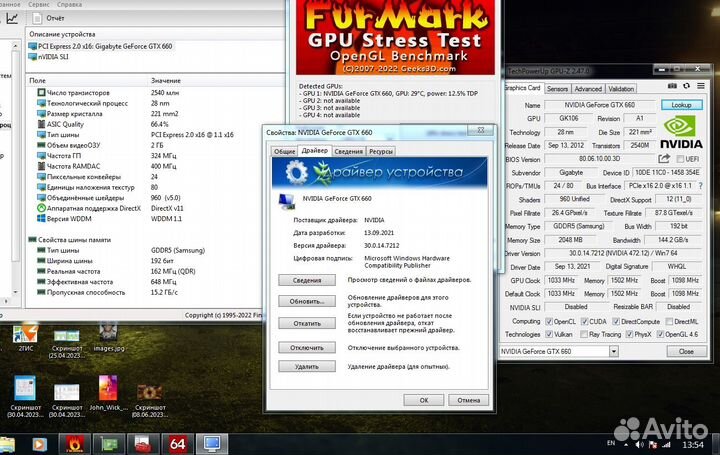Image resolution: width=720 pixels, height=455 pixels.
Task: Switch to Graphics Card tab in GPU-Z
Action: (x=522, y=88)
